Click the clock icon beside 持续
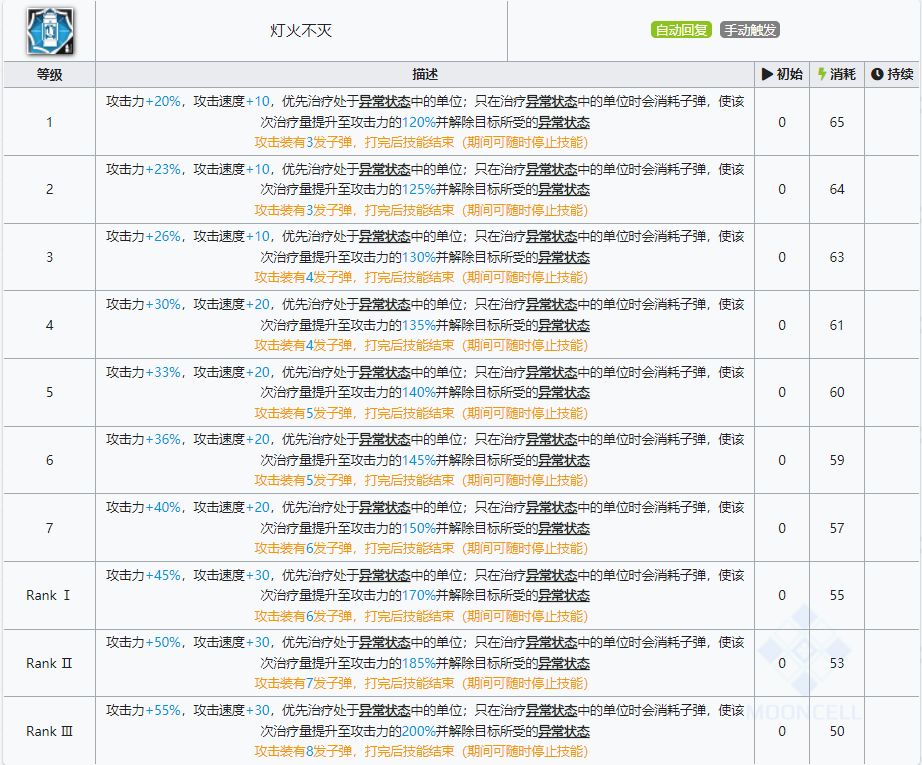The image size is (922, 765). coord(877,74)
